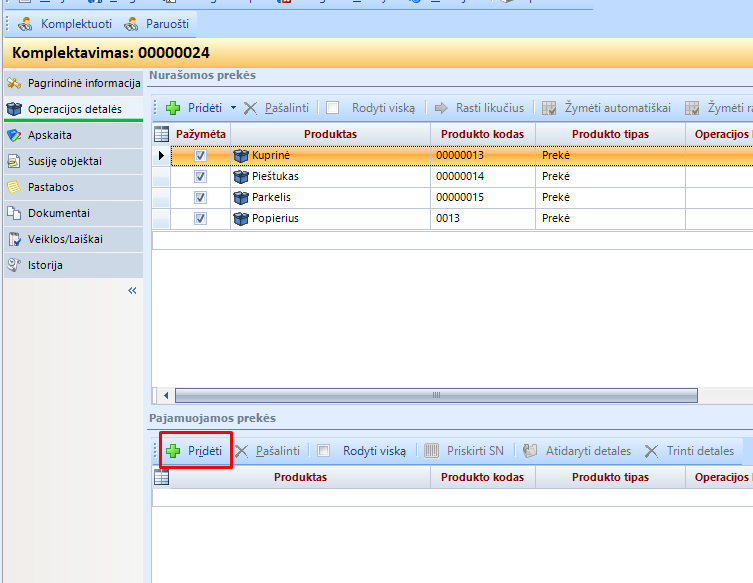Collapse the left sidebar with double chevron
Image resolution: width=753 pixels, height=583 pixels.
pos(132,290)
